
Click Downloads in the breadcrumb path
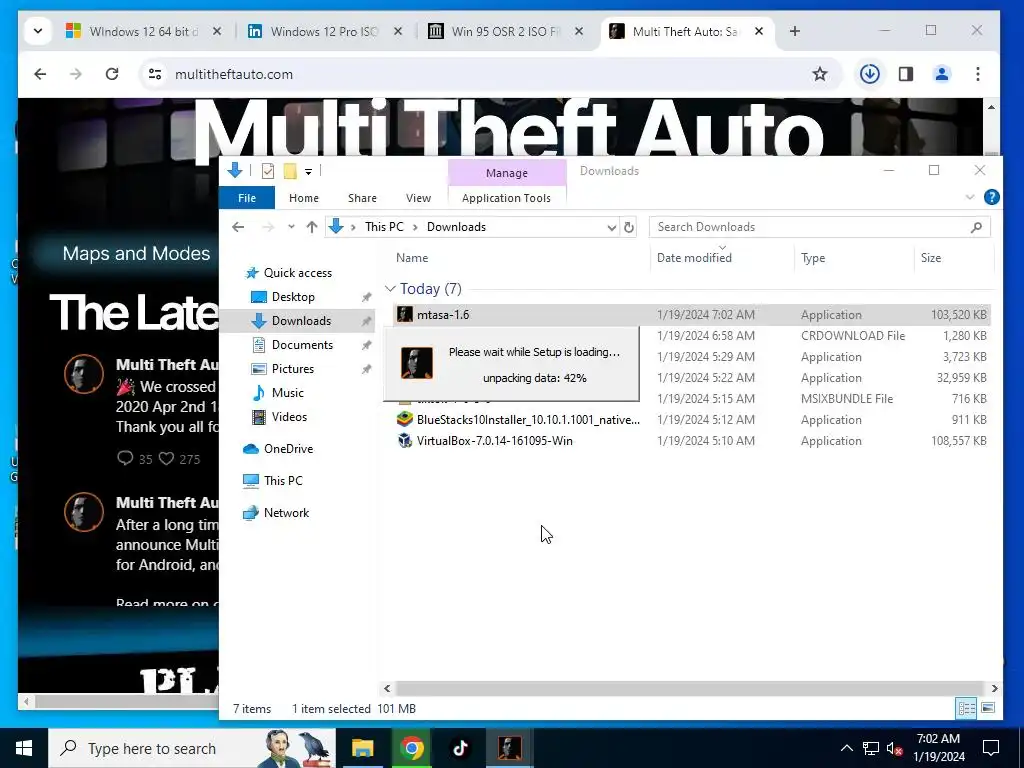(456, 227)
